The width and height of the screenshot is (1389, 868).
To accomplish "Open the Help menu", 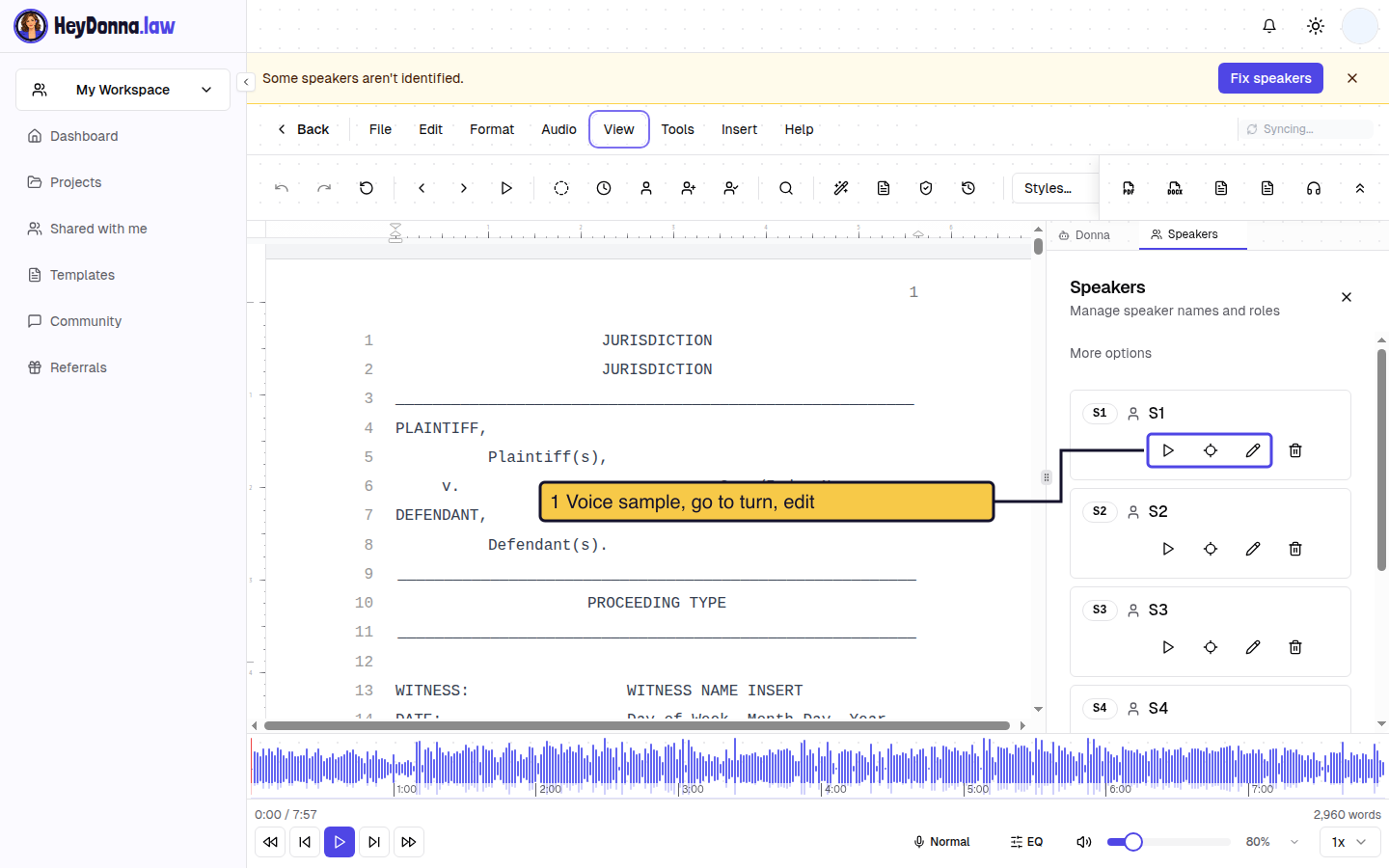I will point(799,129).
